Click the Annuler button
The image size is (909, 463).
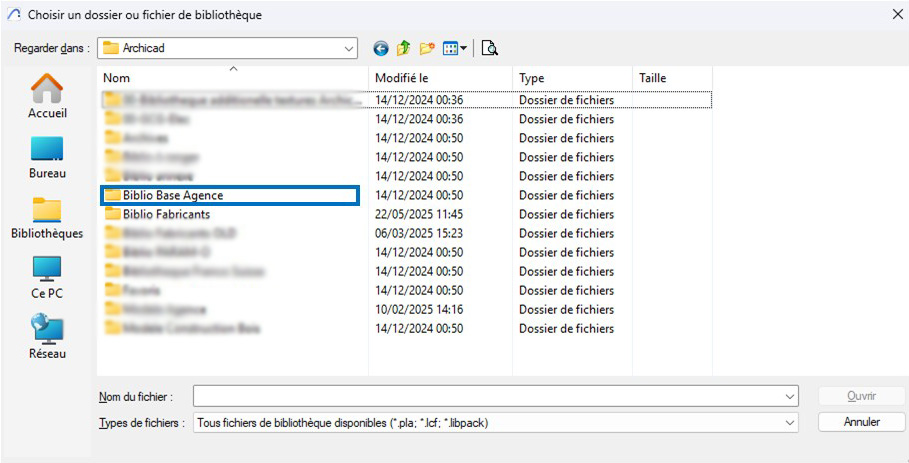pos(861,422)
